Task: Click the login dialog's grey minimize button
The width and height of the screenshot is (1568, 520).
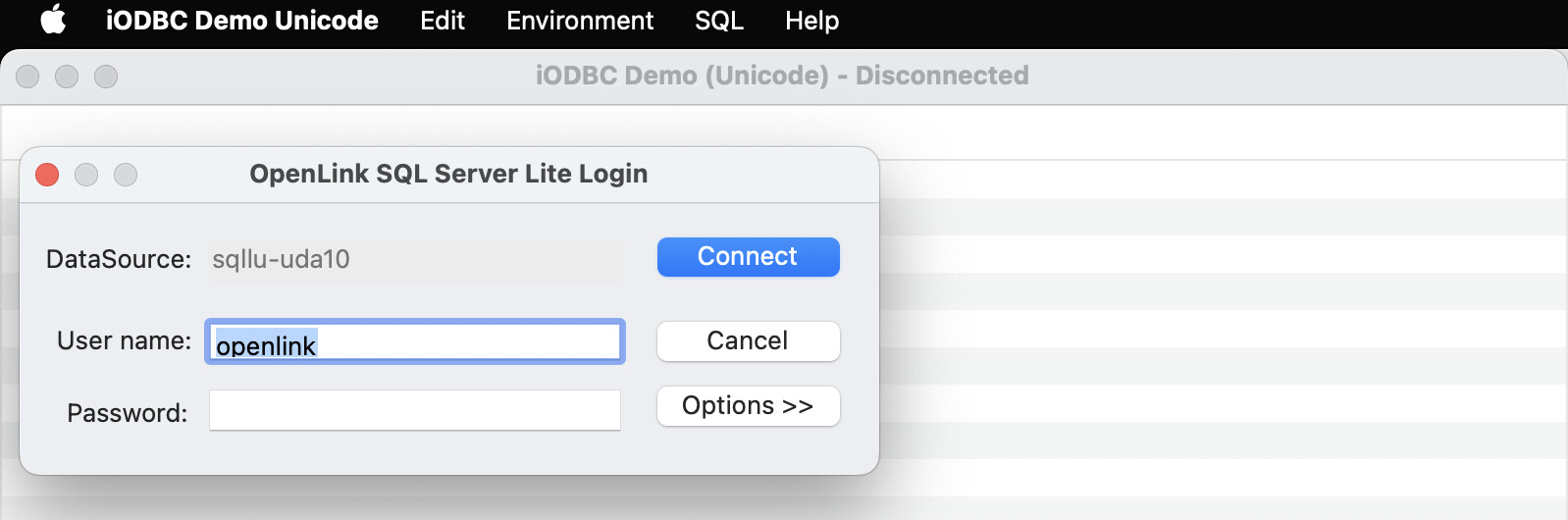Action: (86, 175)
